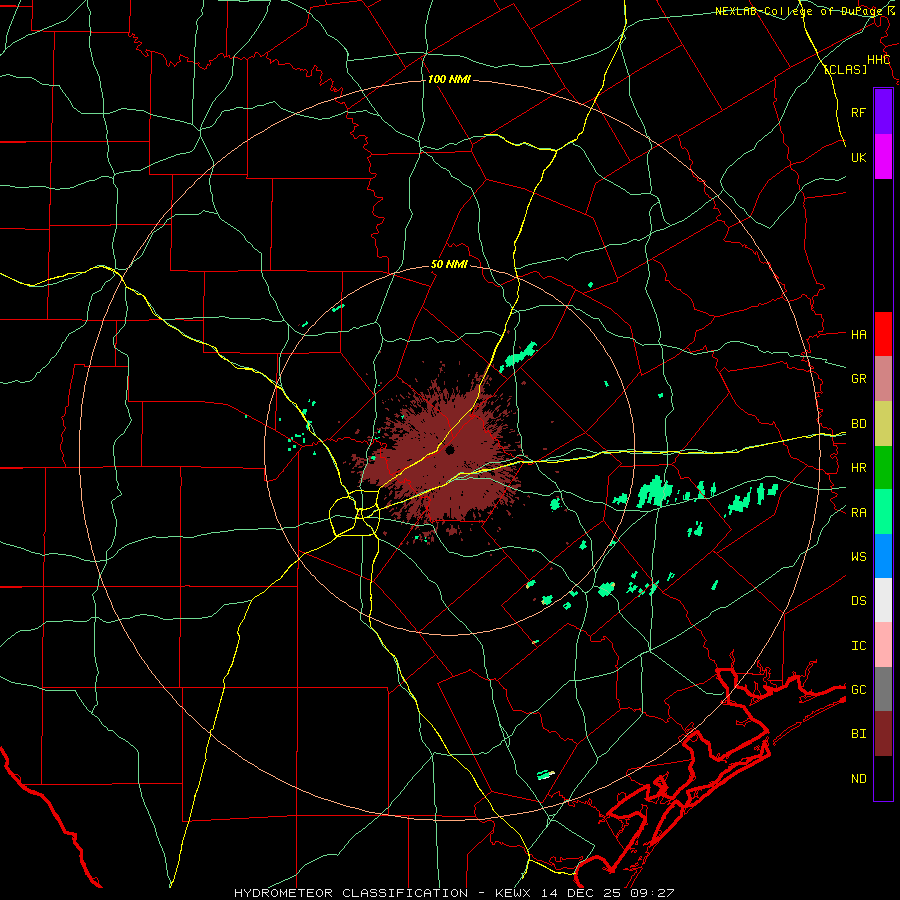Click the BD yellow legend color swatch
Image resolution: width=900 pixels, height=900 pixels.
click(883, 424)
